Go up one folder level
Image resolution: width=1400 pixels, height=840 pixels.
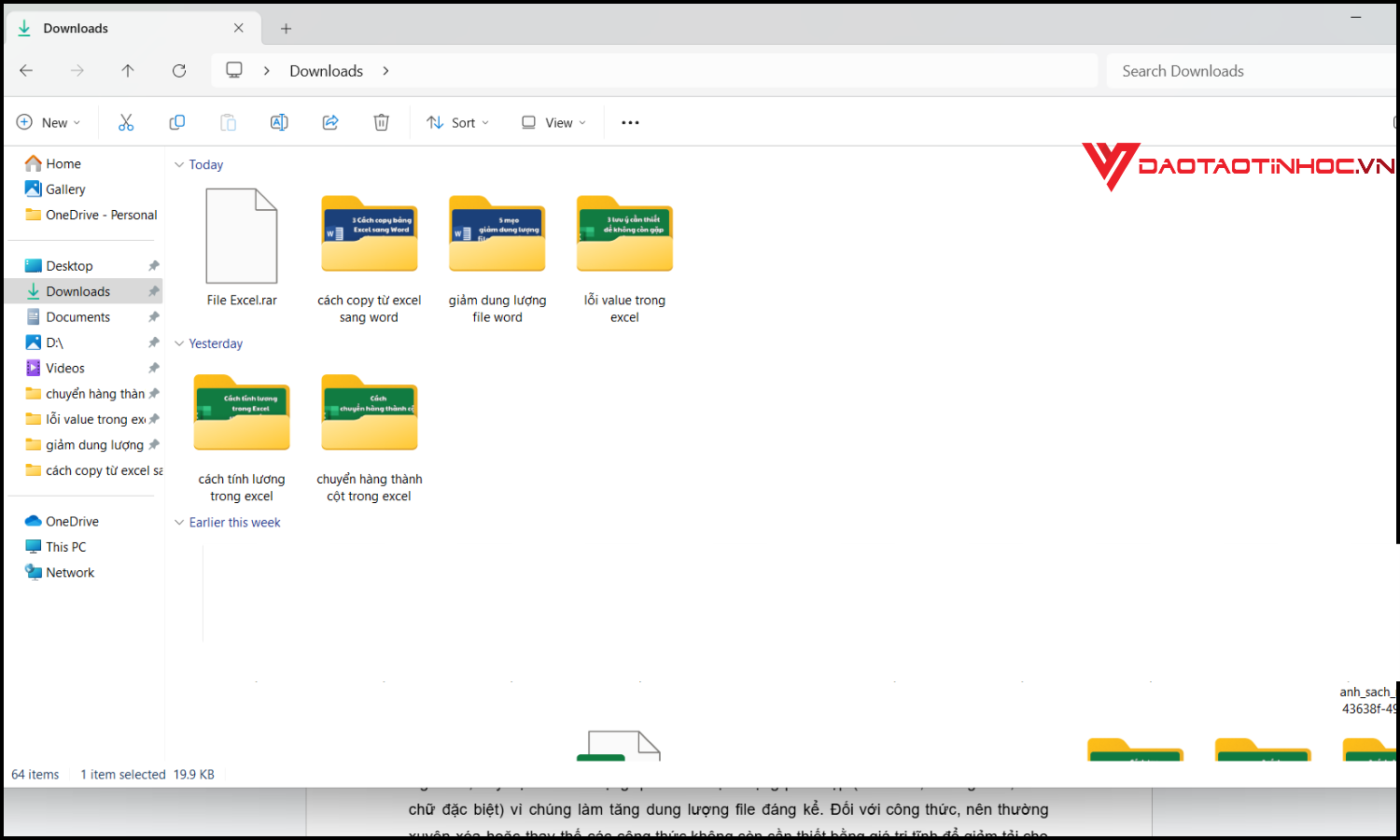tap(128, 71)
